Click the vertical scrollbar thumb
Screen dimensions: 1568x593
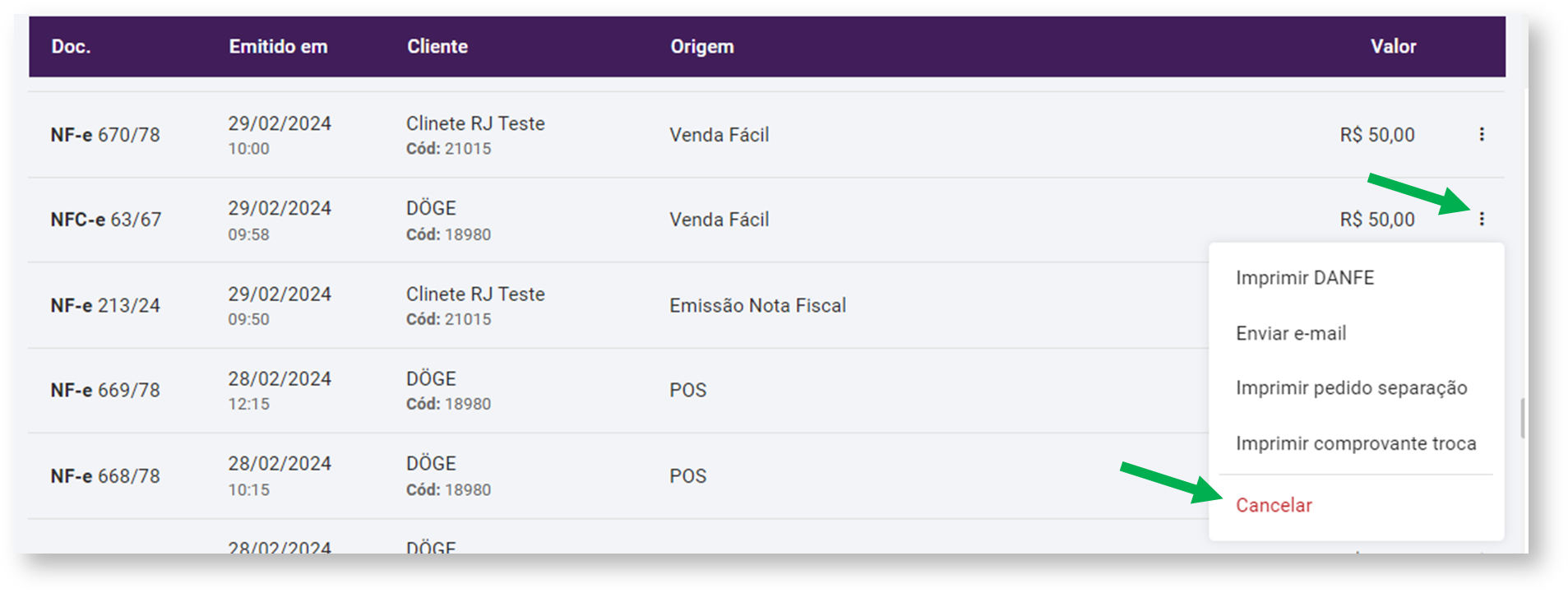1522,418
